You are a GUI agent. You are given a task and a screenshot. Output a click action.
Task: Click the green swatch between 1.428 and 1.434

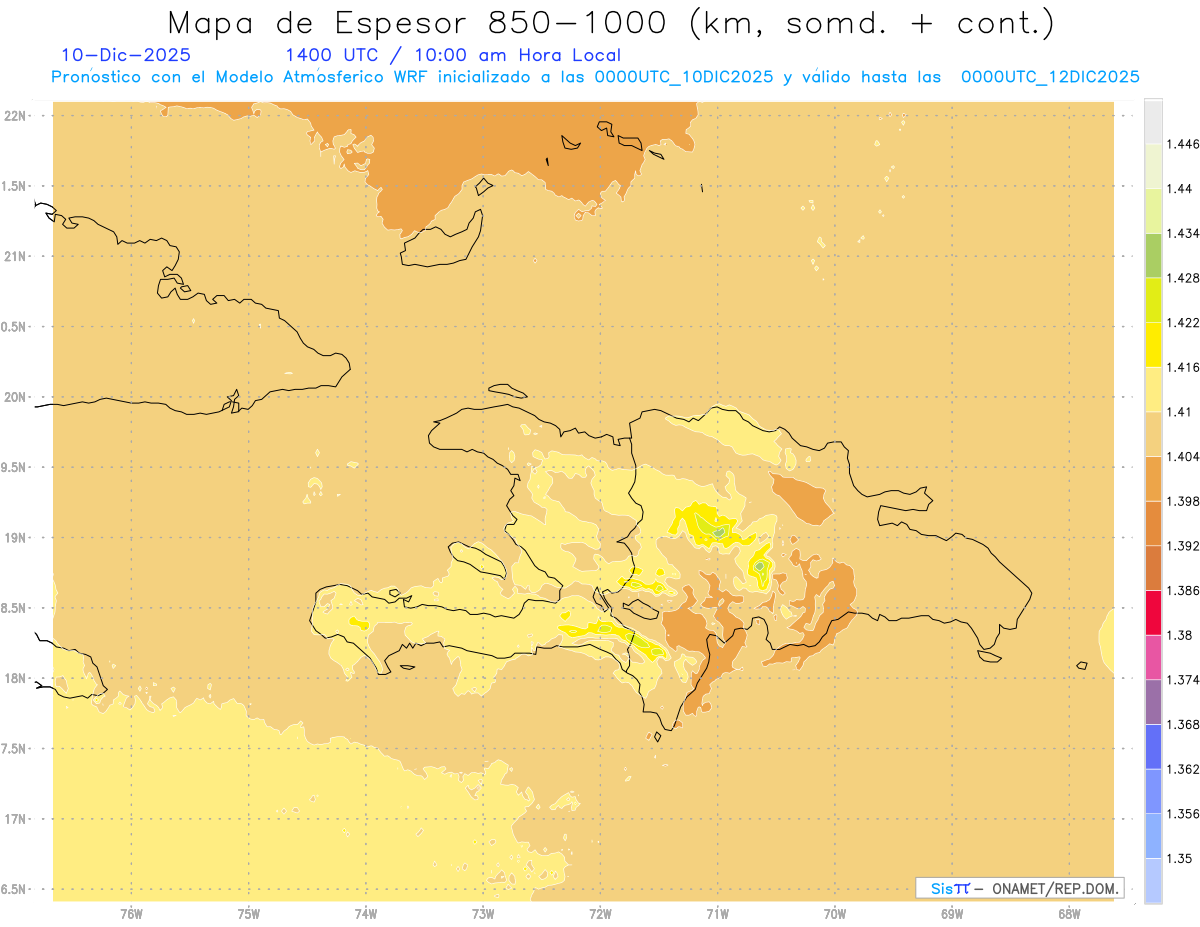tap(1153, 255)
